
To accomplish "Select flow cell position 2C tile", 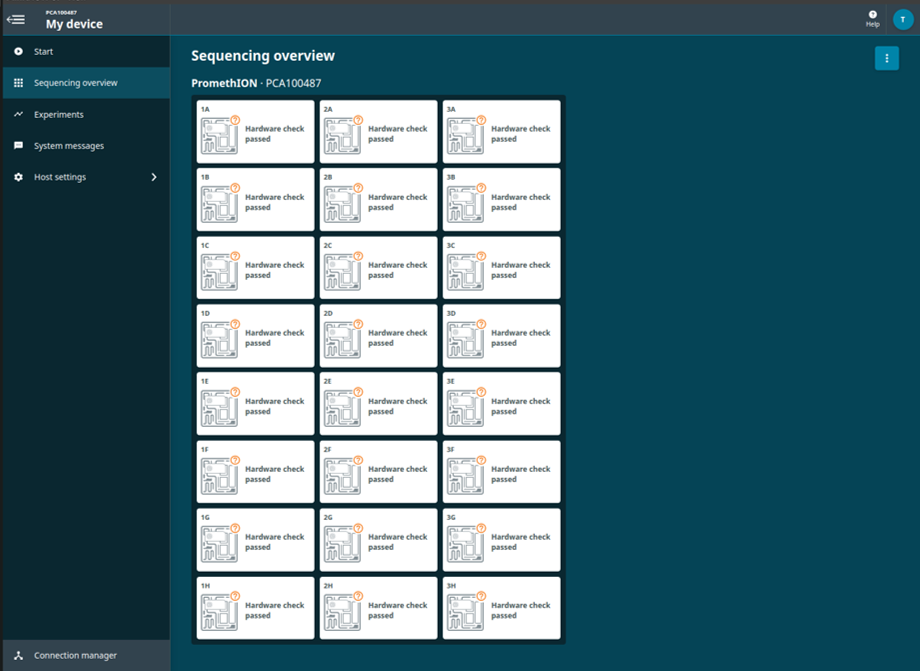I will click(x=378, y=268).
